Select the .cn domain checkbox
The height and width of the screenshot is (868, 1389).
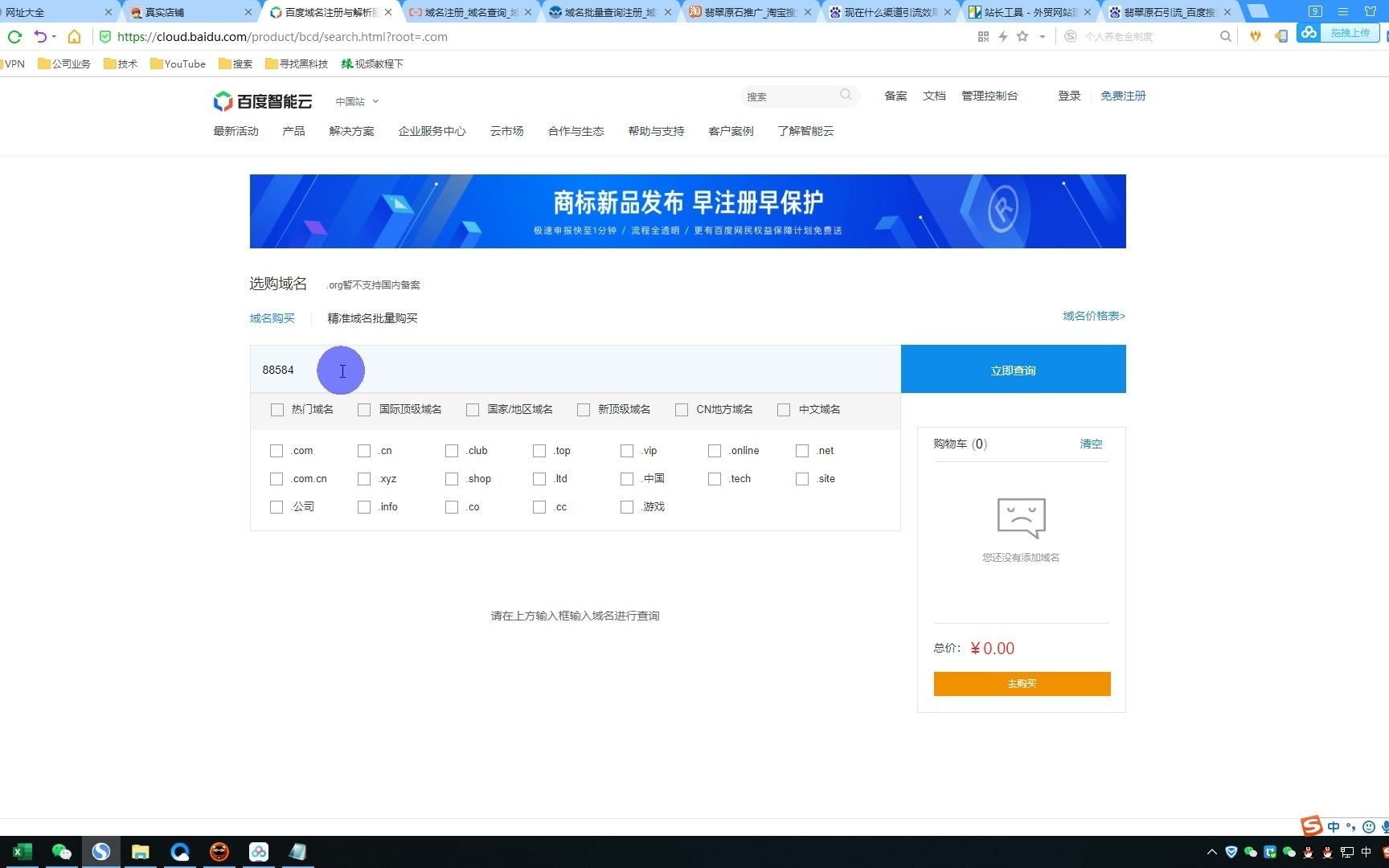(x=364, y=451)
